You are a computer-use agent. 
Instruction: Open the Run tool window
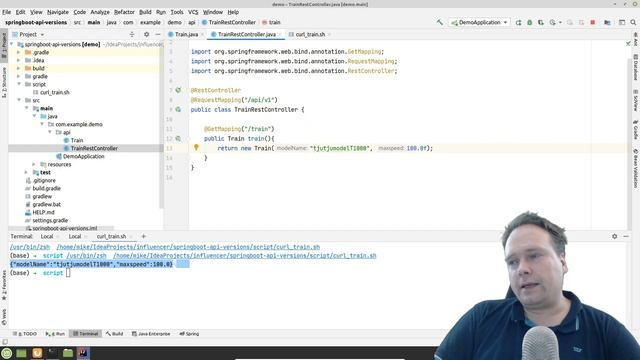(56, 333)
